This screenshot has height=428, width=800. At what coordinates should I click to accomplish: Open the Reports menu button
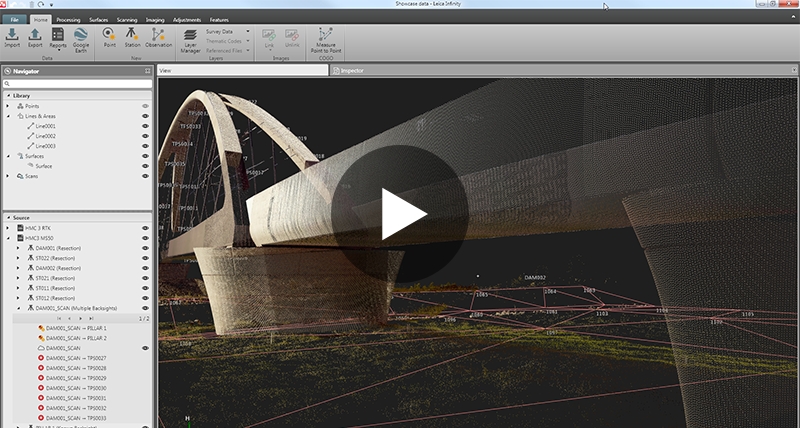pos(58,40)
